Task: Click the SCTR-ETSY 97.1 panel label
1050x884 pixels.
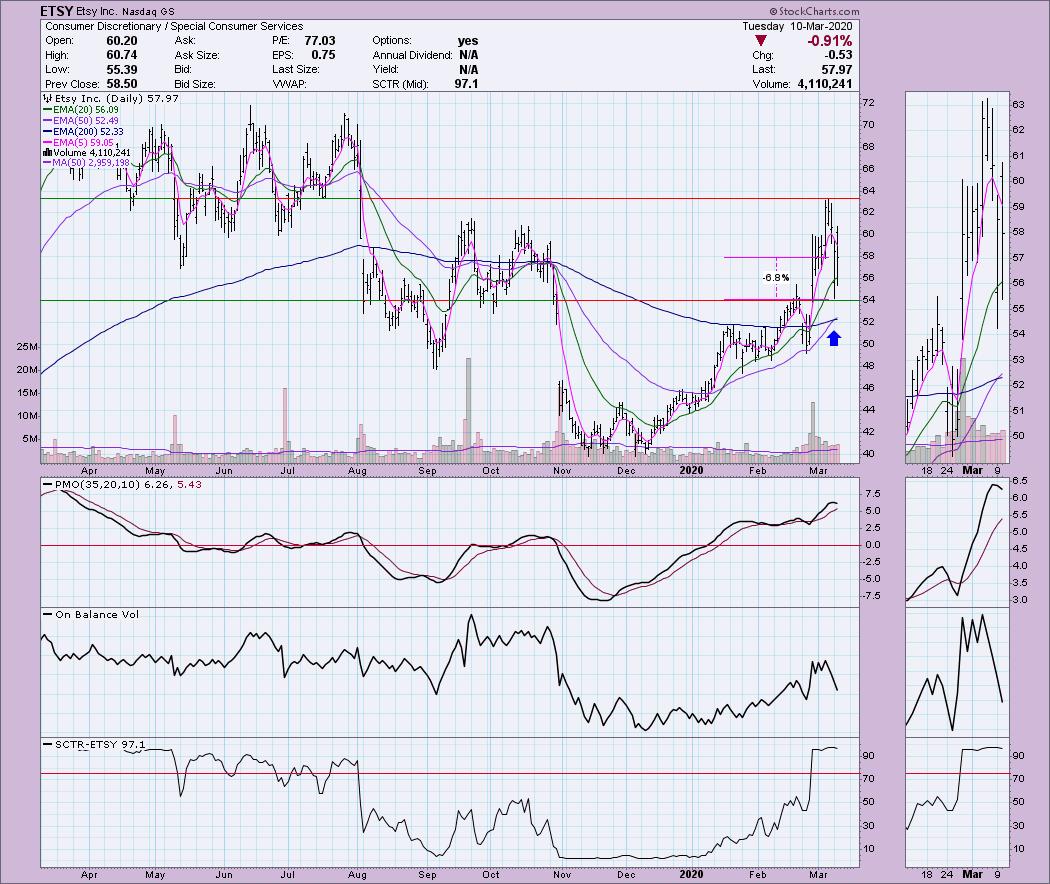Action: coord(94,745)
